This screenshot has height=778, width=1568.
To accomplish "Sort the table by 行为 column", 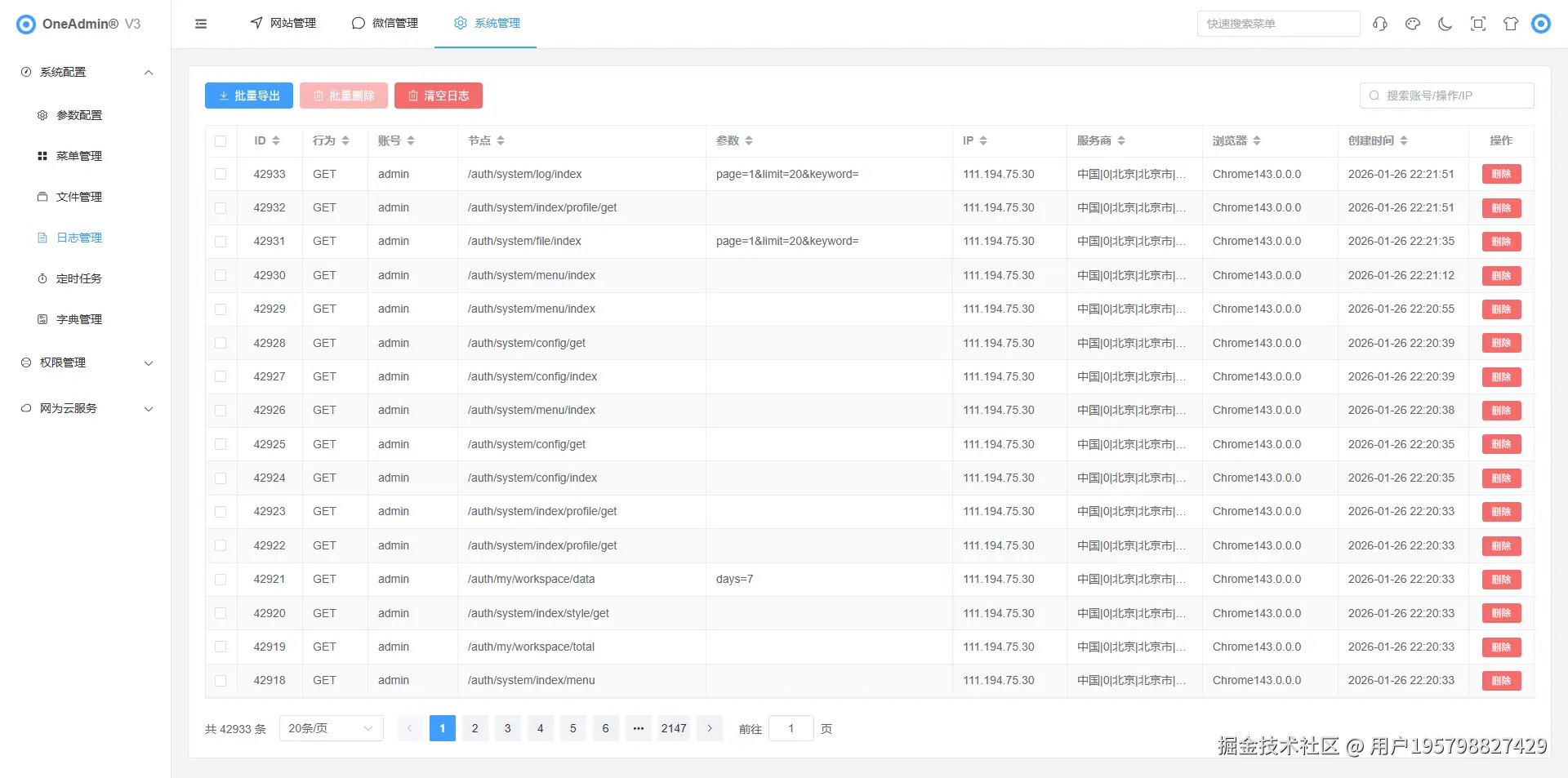I will [345, 140].
